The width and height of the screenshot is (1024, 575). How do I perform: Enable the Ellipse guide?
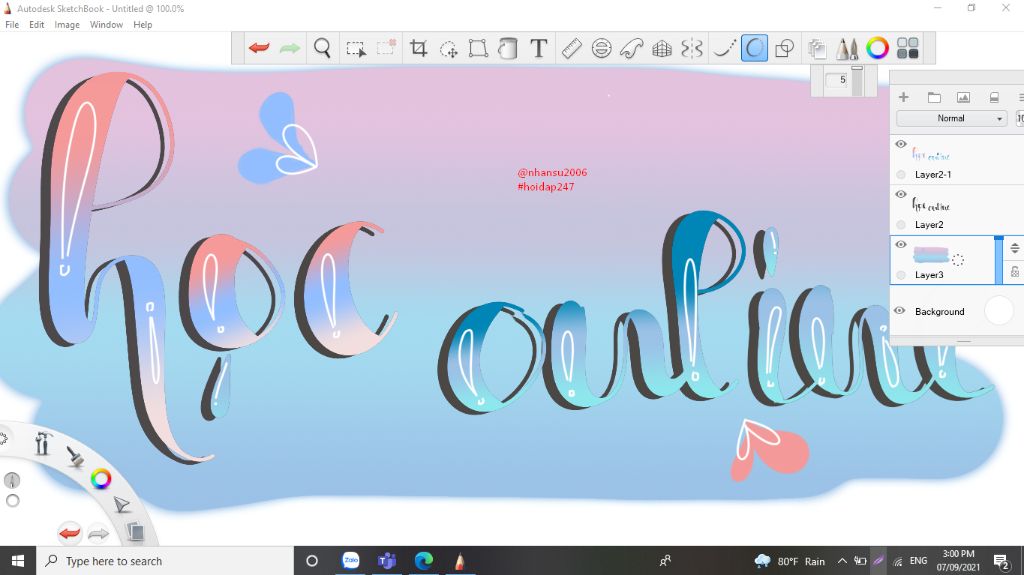tap(601, 48)
